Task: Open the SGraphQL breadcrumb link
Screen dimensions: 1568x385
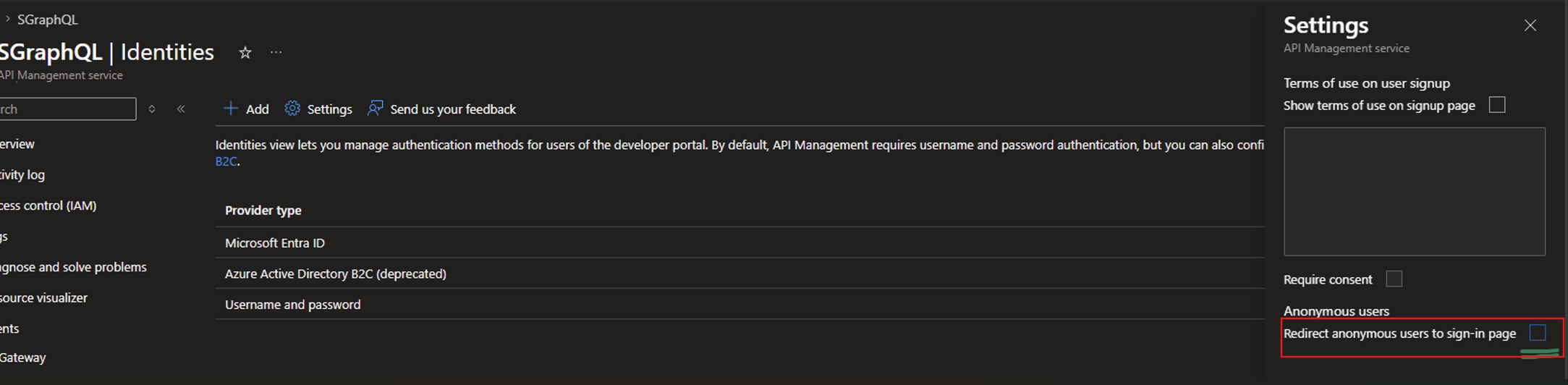Action: coord(47,20)
